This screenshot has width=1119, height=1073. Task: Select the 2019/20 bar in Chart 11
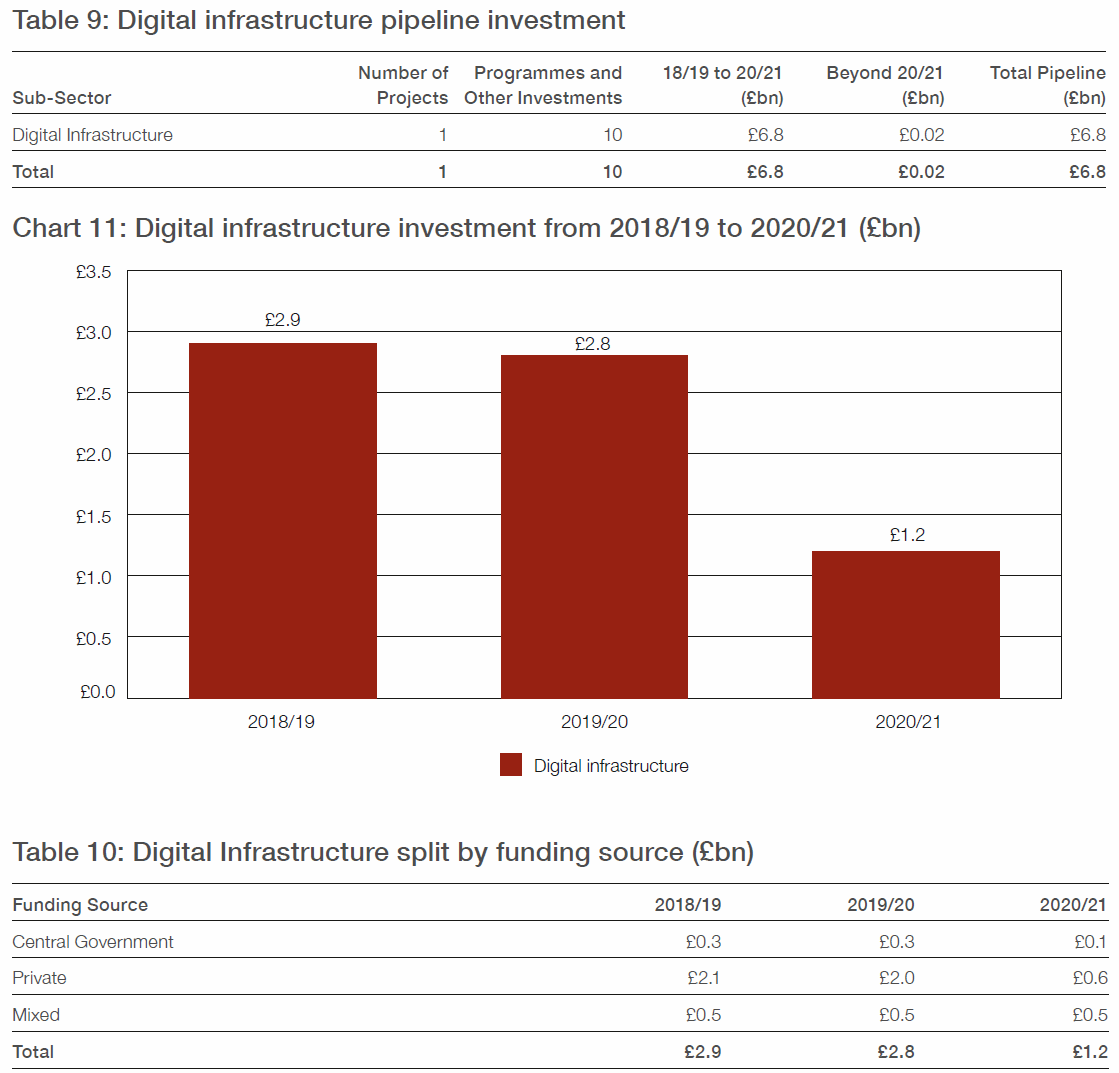click(594, 526)
